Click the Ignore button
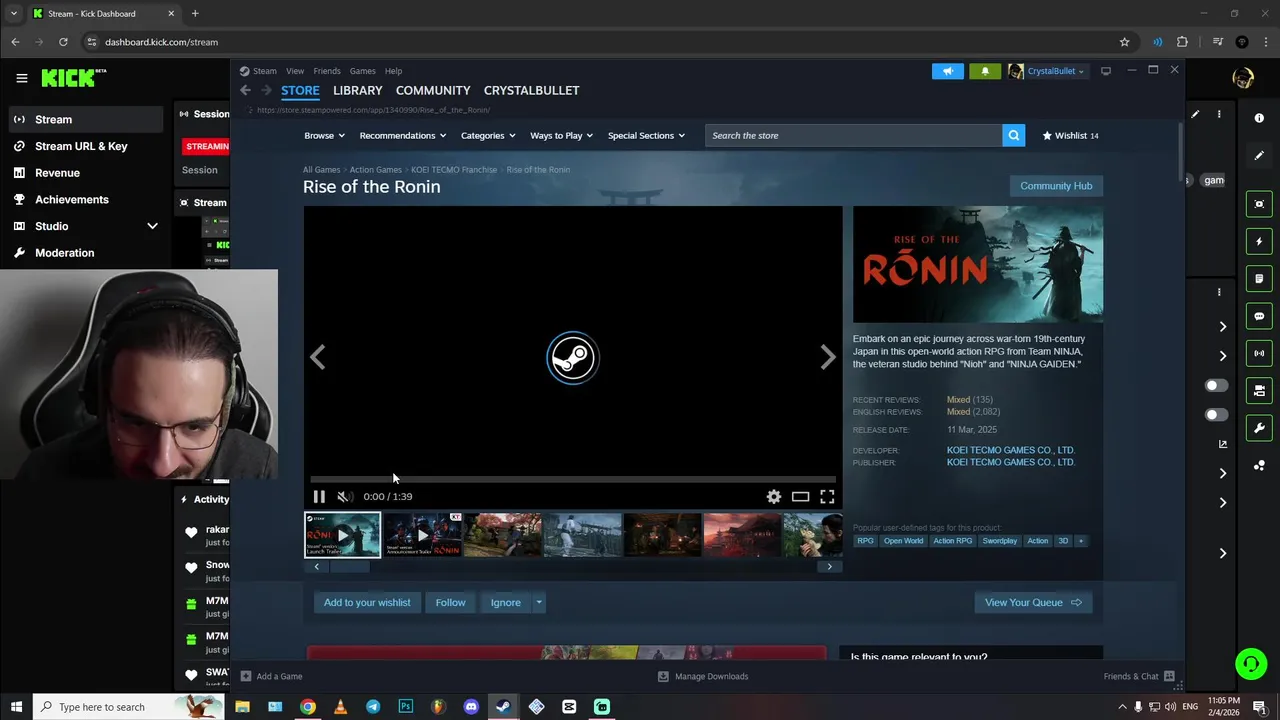Screen dimensions: 1280x720 (x=505, y=603)
